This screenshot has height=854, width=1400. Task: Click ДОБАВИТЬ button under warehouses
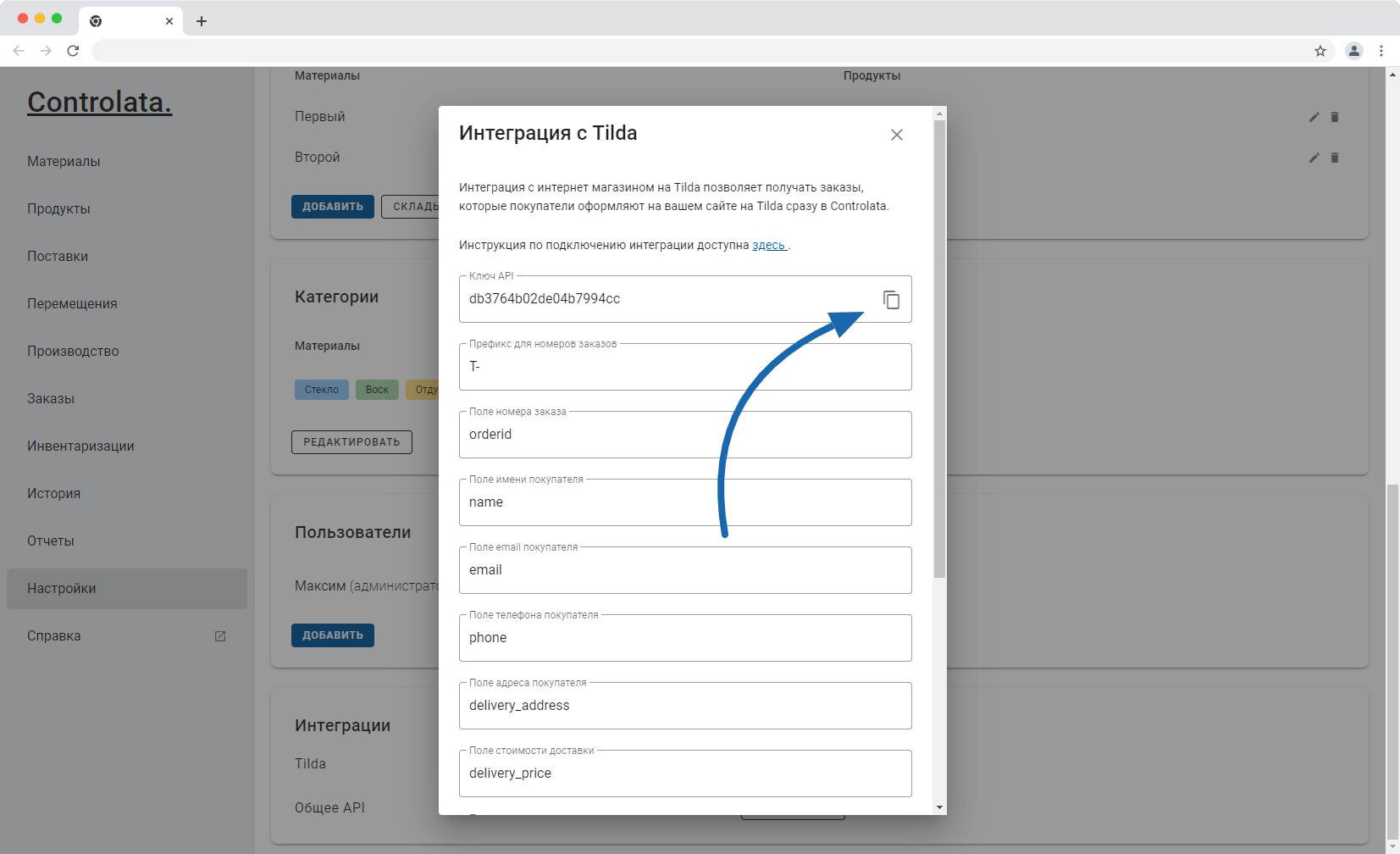pos(333,207)
